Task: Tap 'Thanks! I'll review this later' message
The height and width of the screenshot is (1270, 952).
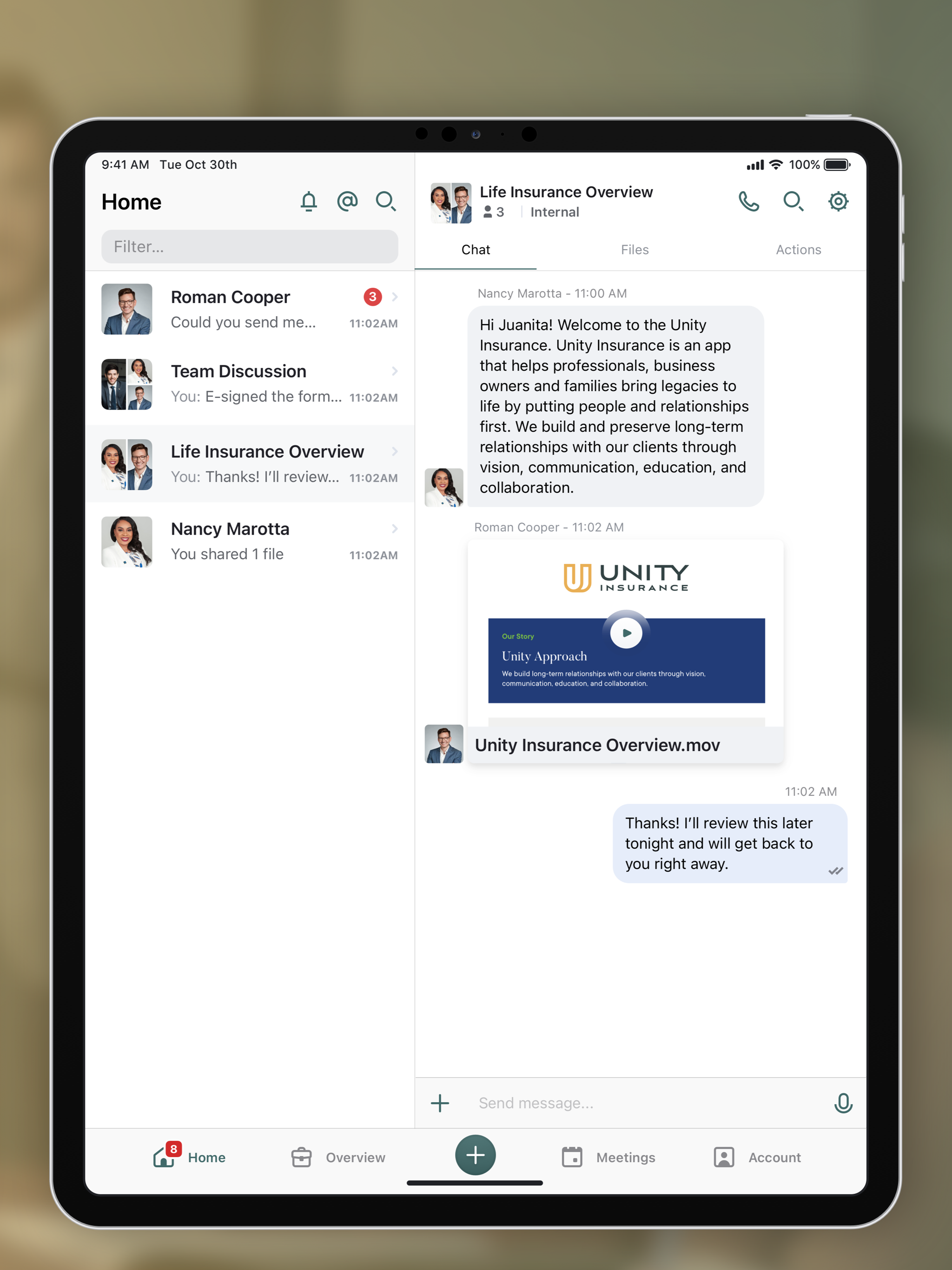Action: click(730, 843)
